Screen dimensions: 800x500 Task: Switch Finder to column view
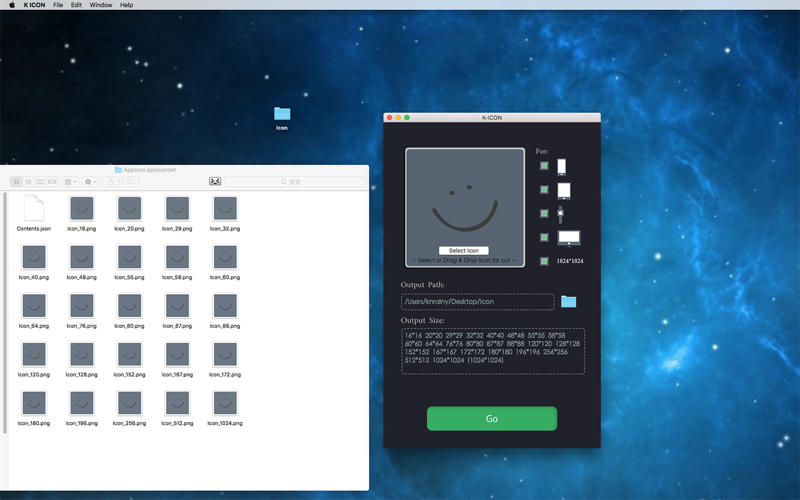point(40,182)
